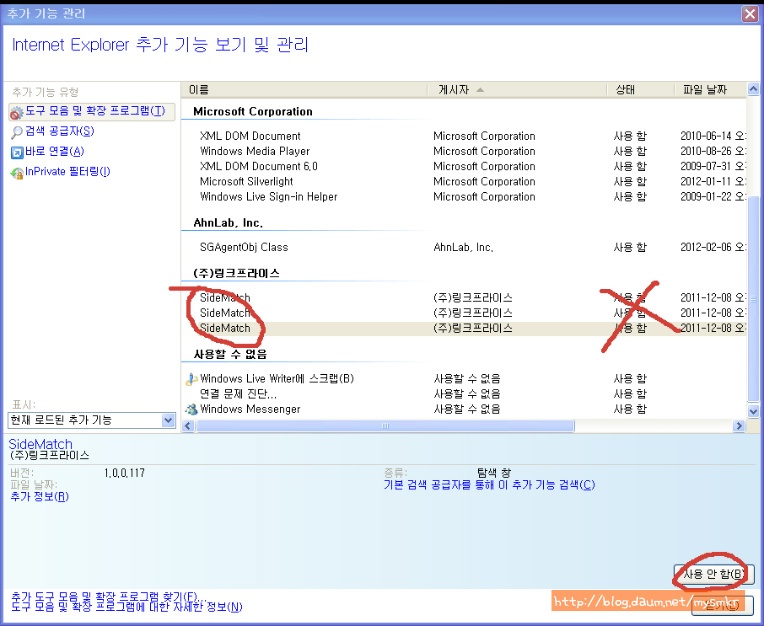The width and height of the screenshot is (764, 626).
Task: Click the gear icon beside 도구 모음 및 확장 프로그램
Action: [x=17, y=113]
